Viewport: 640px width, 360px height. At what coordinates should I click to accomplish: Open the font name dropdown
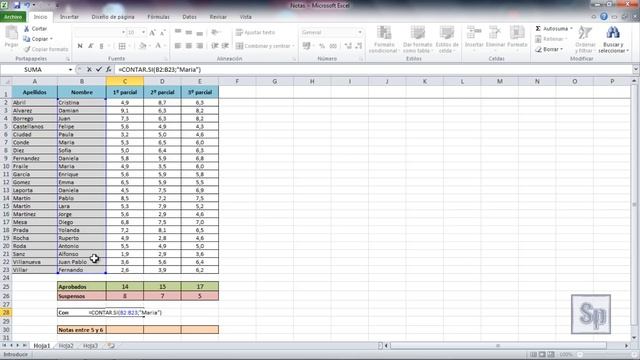click(x=123, y=32)
